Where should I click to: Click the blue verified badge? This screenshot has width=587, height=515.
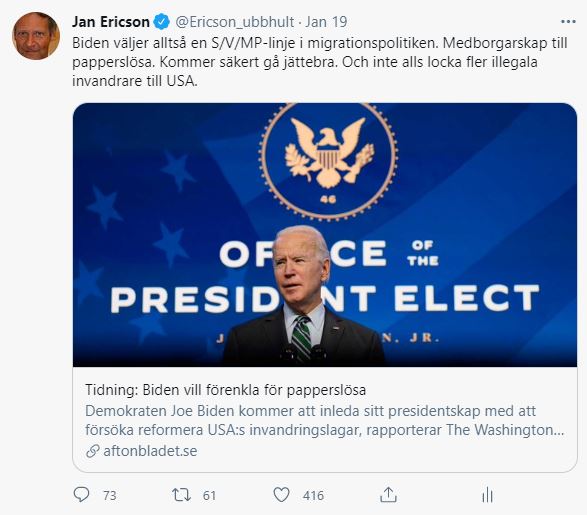click(x=162, y=22)
